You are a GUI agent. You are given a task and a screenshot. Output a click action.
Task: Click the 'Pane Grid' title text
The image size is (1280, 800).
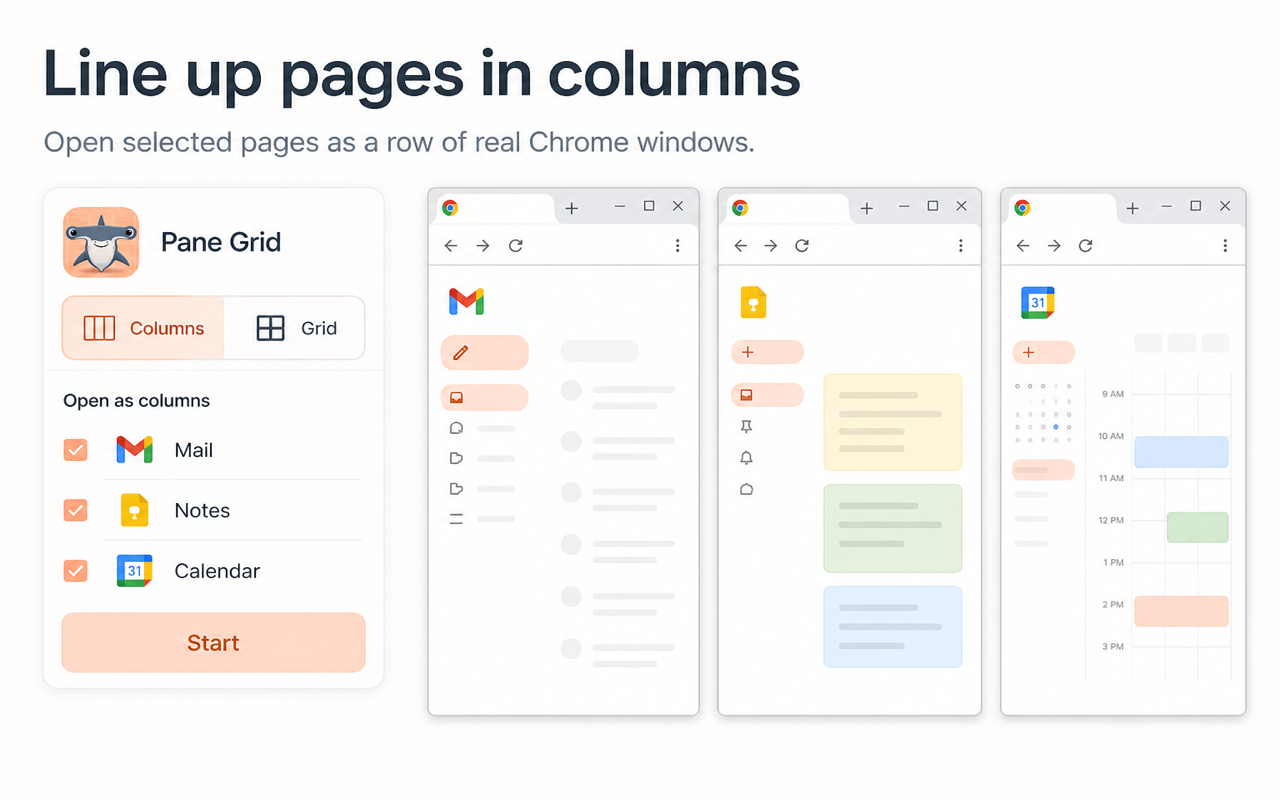coord(221,242)
